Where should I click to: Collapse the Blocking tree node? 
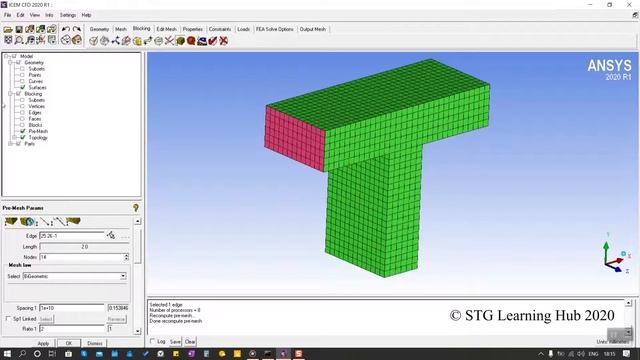coord(10,94)
